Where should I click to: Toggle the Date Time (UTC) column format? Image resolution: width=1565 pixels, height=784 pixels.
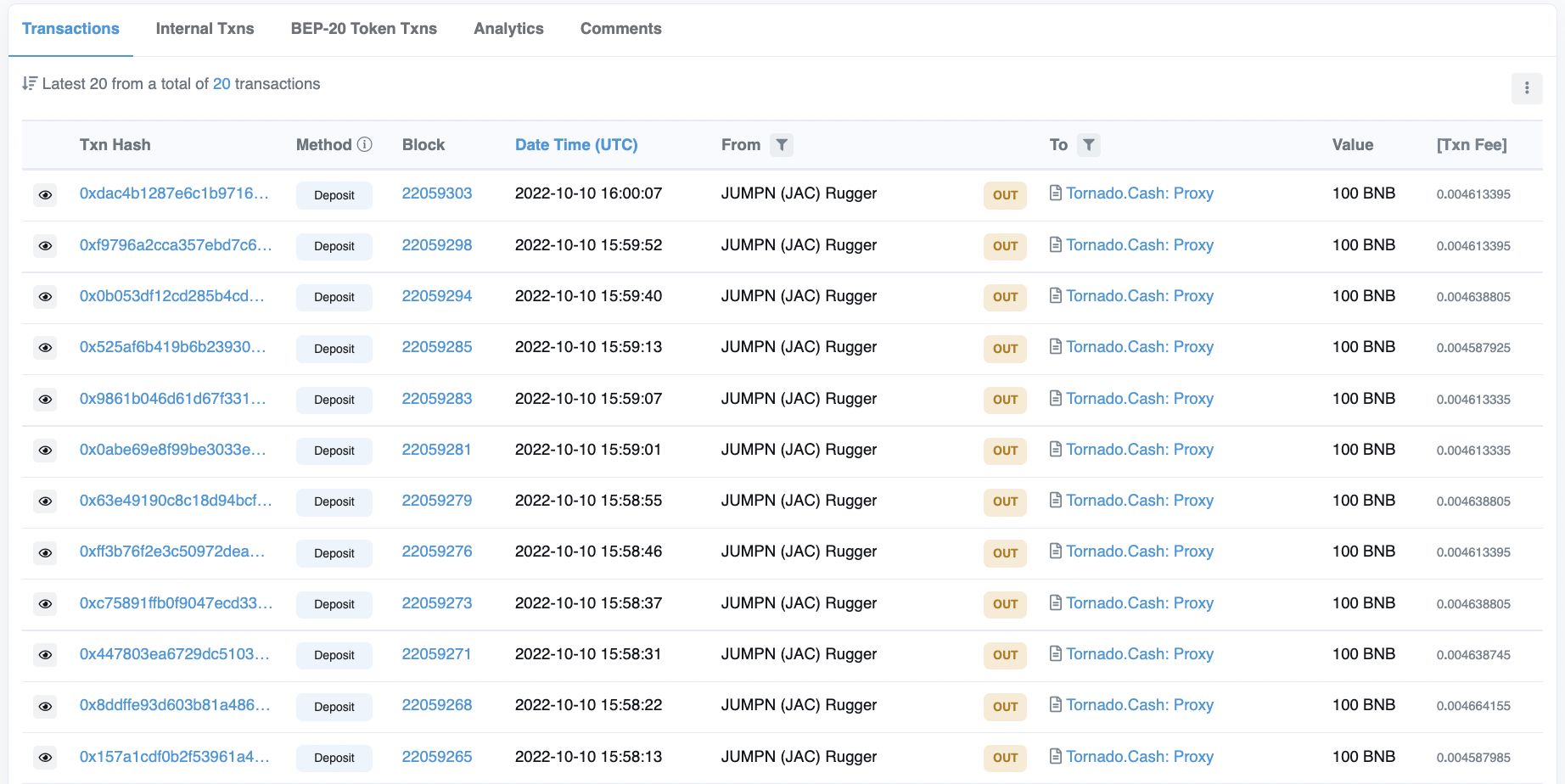(x=576, y=145)
